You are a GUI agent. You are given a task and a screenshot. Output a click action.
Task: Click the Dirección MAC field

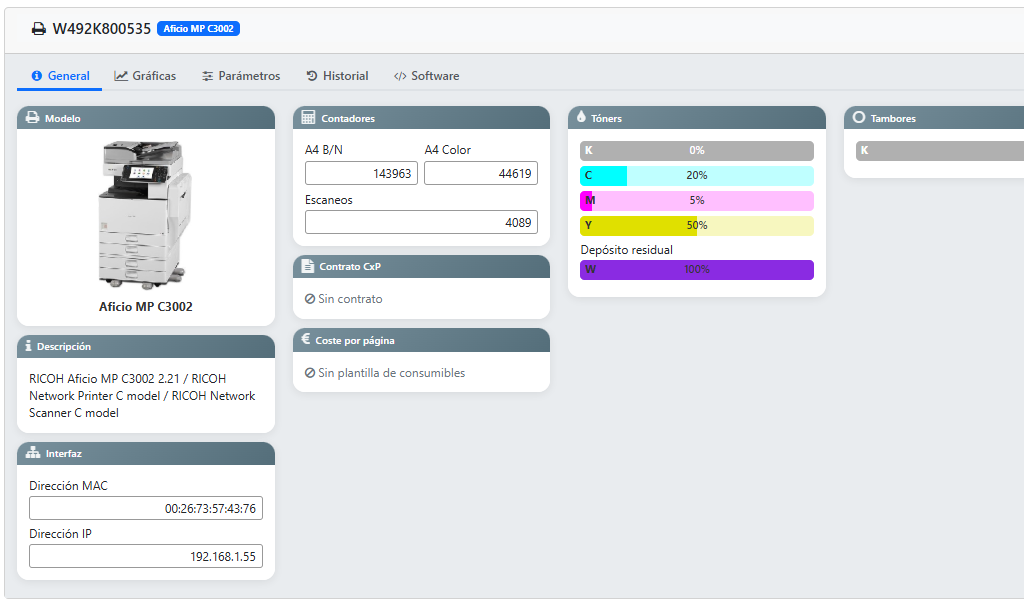tap(146, 509)
